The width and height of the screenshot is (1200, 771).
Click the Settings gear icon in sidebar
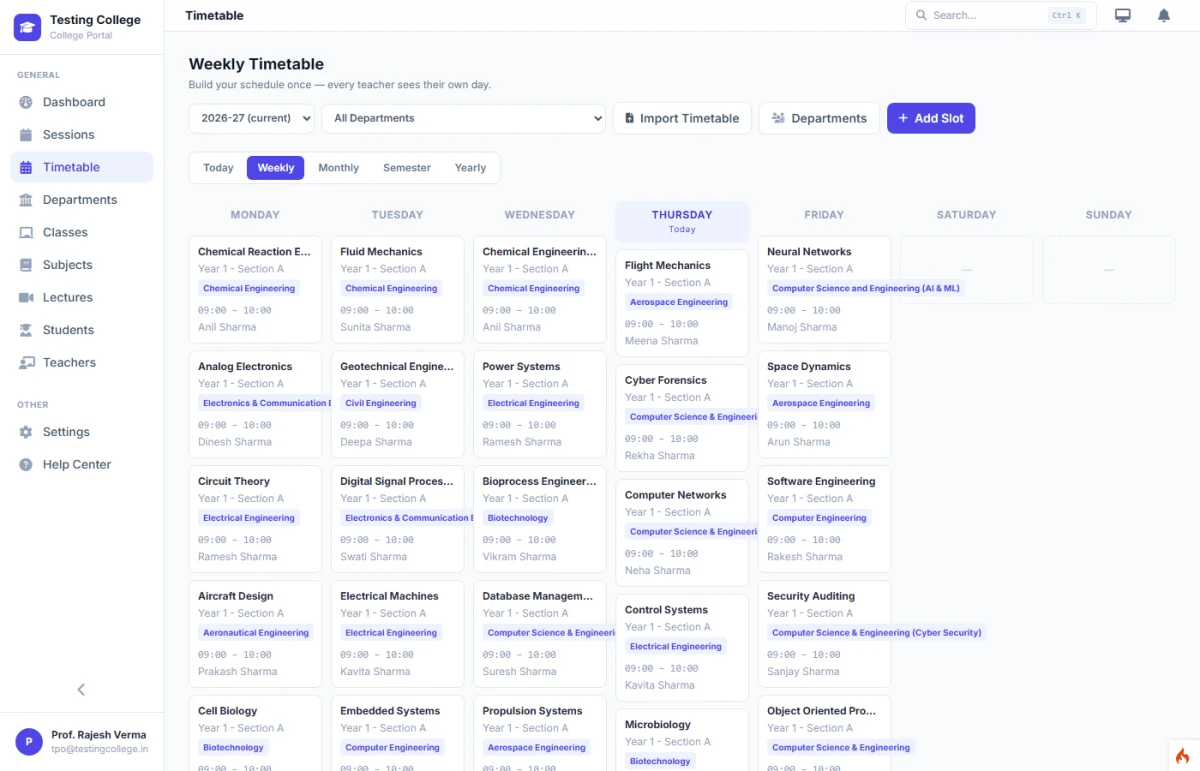(x=26, y=432)
